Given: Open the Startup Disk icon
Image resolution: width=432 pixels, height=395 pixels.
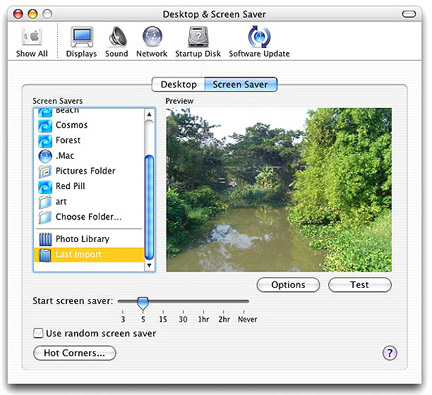Looking at the screenshot, I should (x=198, y=37).
